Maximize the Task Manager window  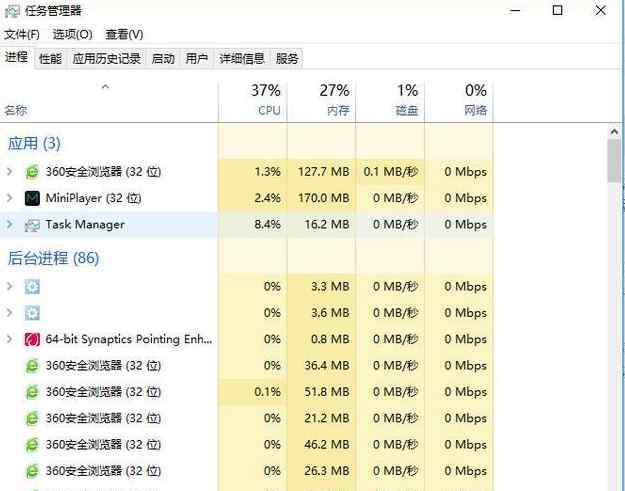point(558,10)
